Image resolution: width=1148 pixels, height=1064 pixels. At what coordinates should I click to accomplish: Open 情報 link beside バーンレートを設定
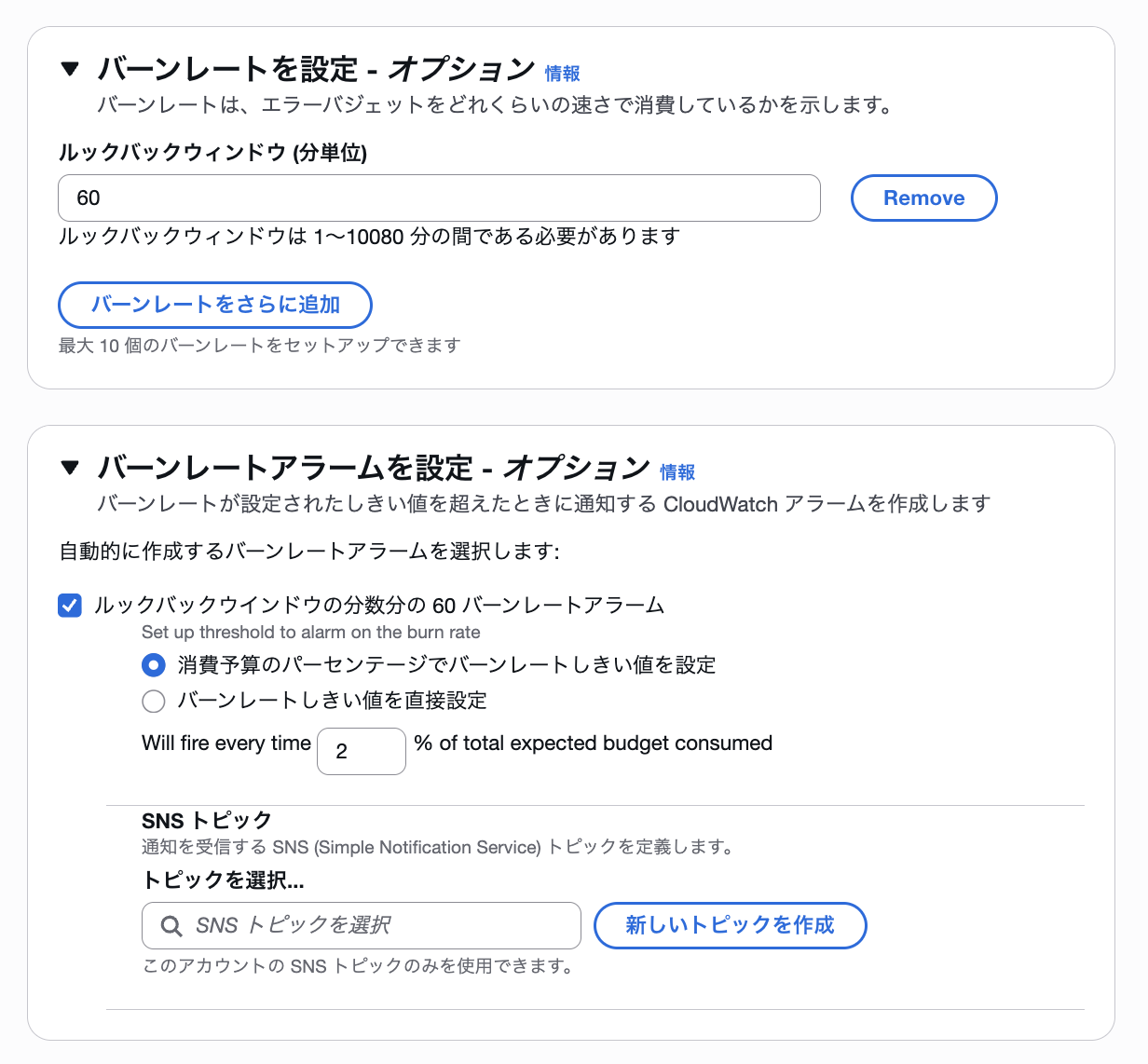tap(562, 73)
